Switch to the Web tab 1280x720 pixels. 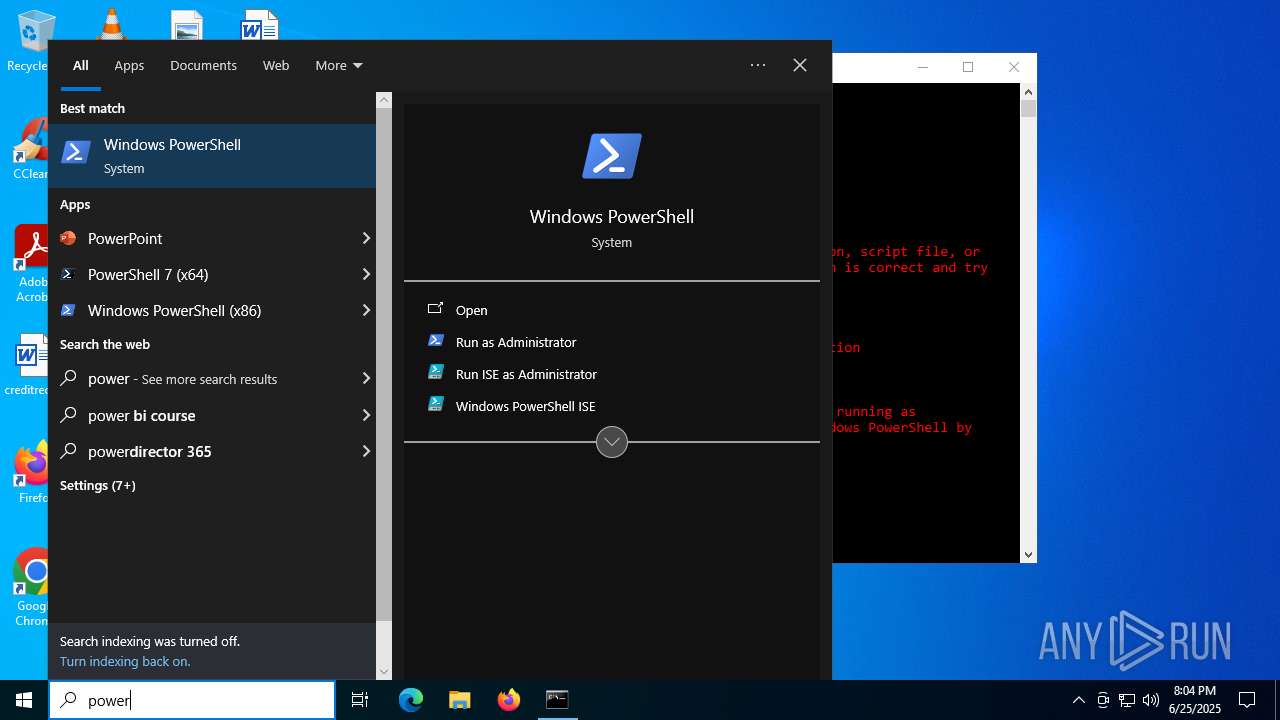point(276,65)
